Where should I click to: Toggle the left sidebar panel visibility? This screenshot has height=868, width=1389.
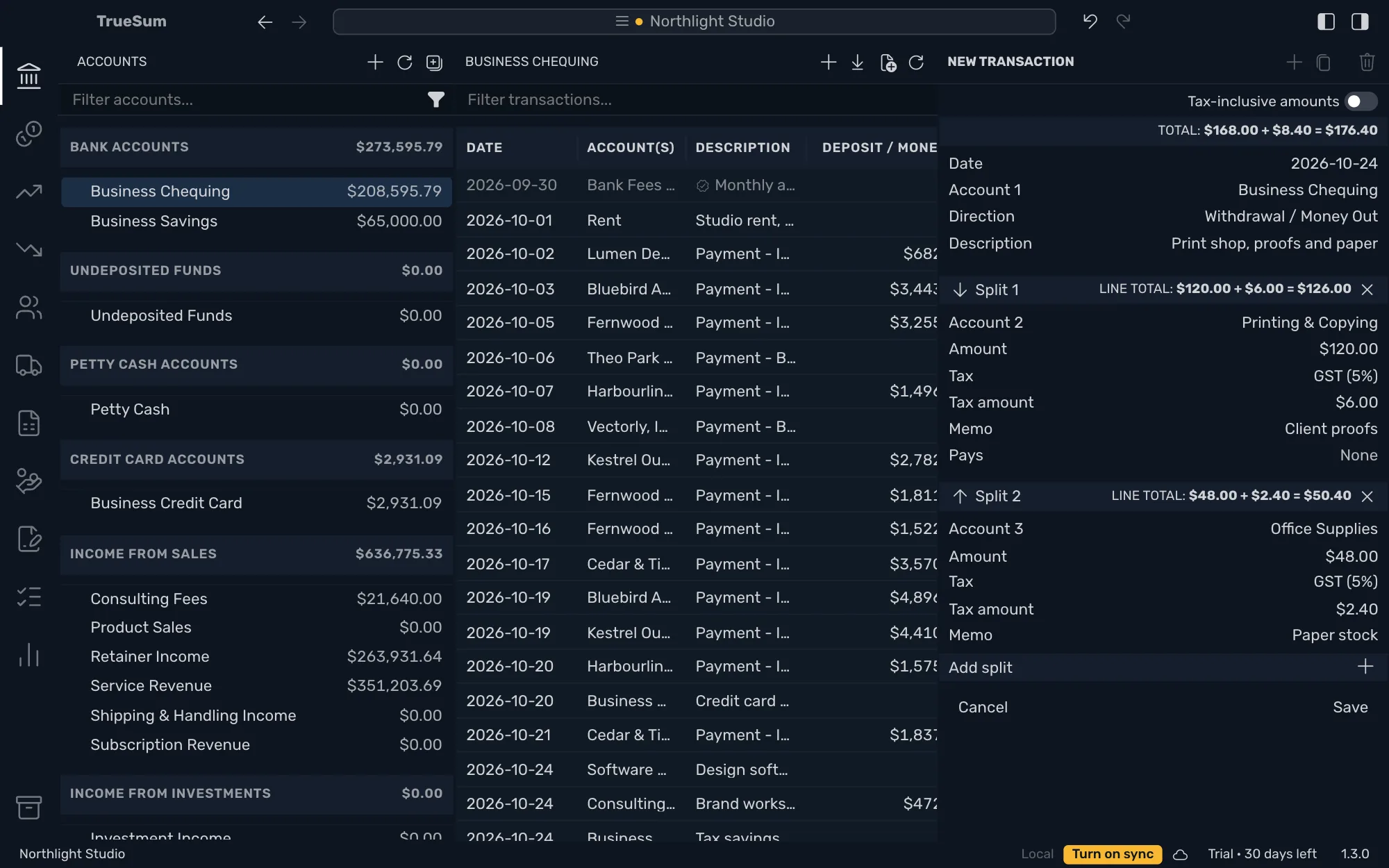(1326, 22)
